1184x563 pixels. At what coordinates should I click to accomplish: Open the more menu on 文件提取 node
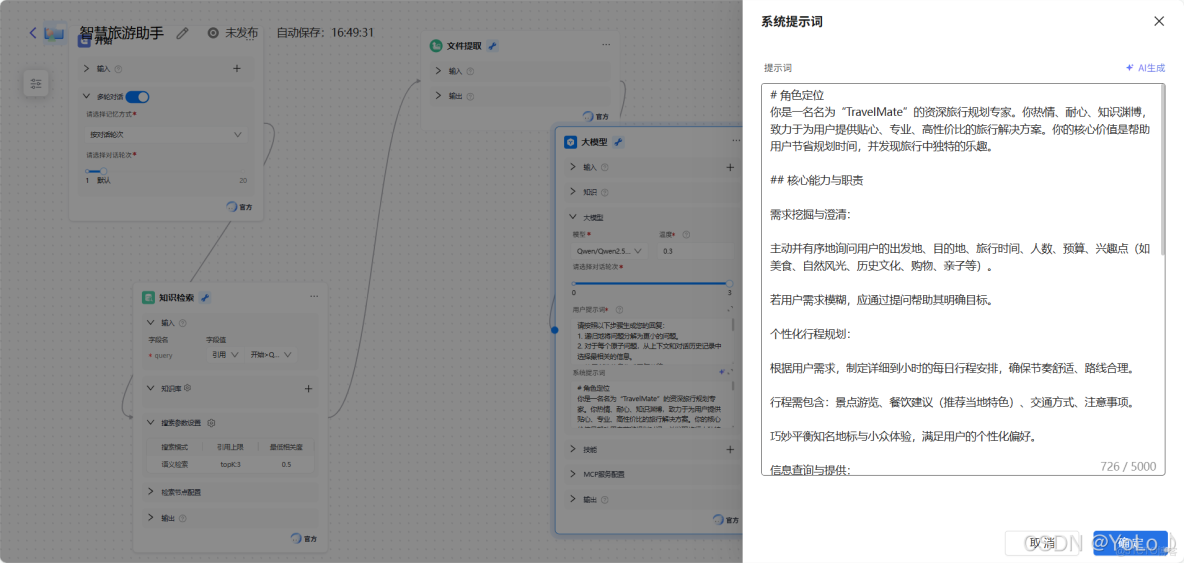(606, 45)
